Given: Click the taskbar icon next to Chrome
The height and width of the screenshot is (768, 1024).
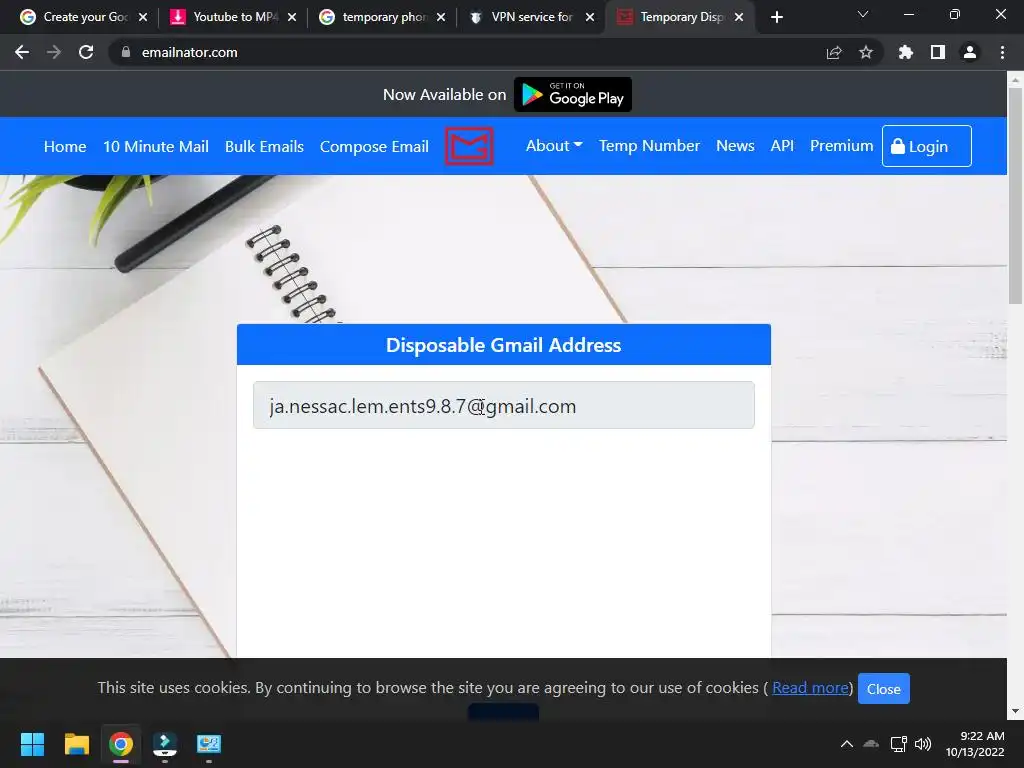Looking at the screenshot, I should tap(165, 744).
